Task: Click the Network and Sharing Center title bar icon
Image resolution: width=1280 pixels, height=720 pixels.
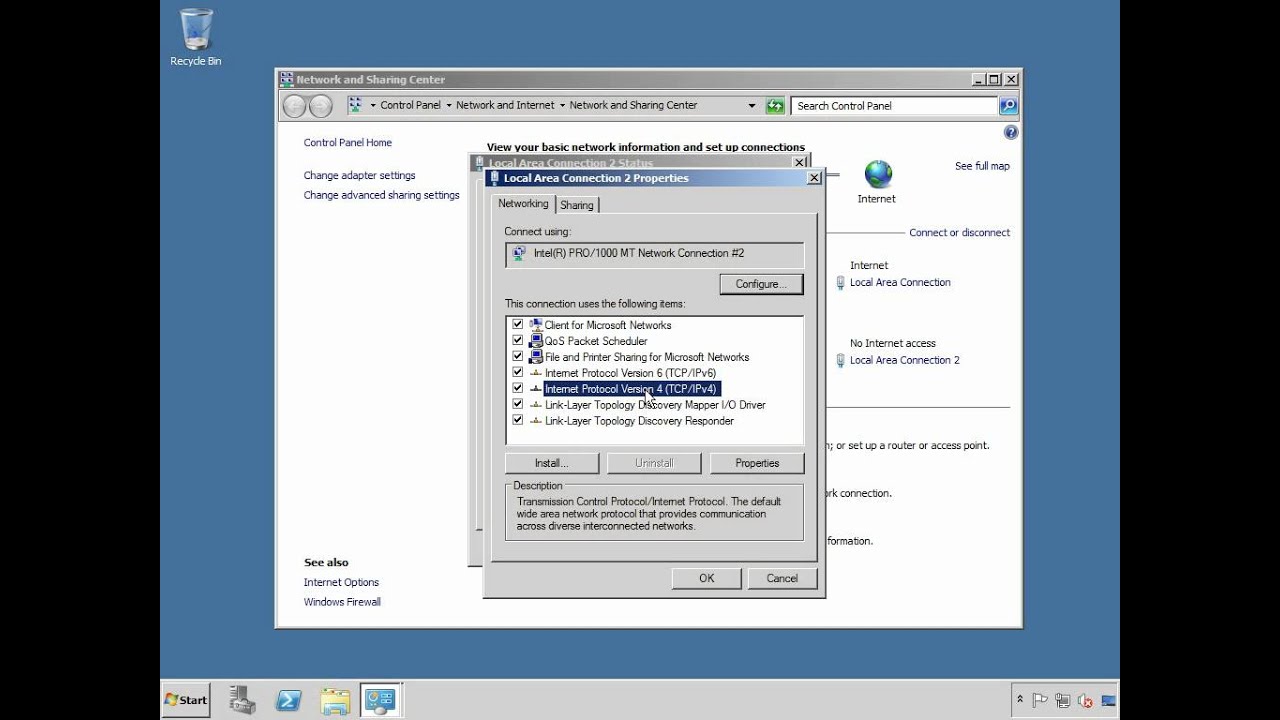Action: (x=287, y=79)
